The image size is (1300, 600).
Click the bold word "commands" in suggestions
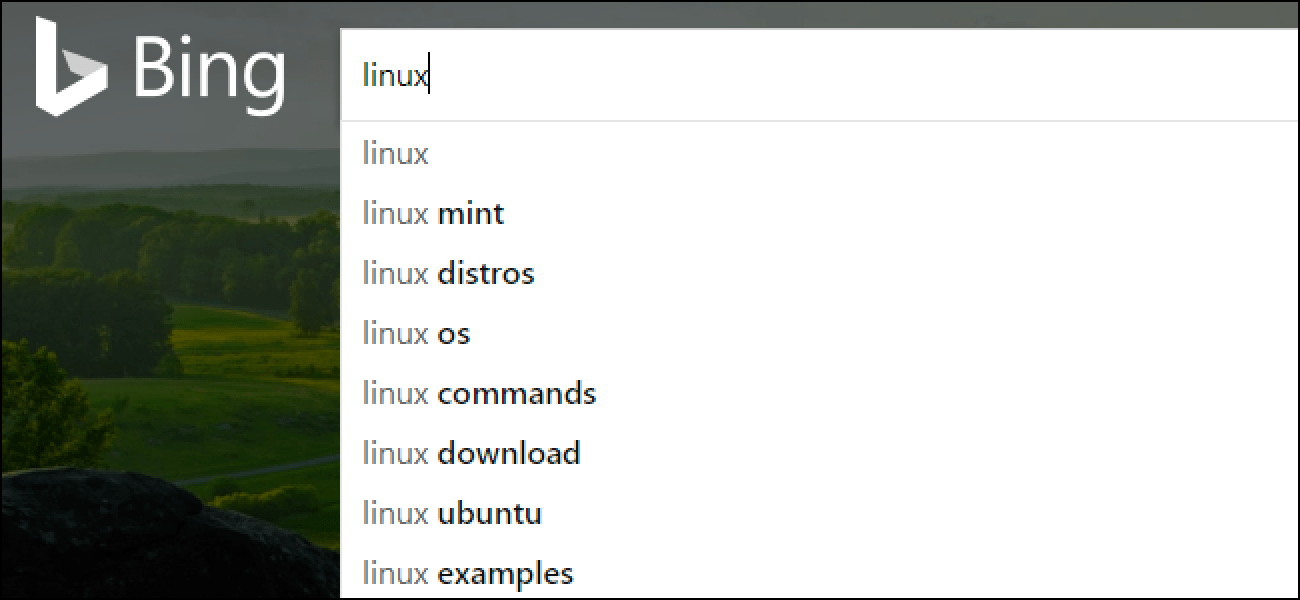click(517, 394)
